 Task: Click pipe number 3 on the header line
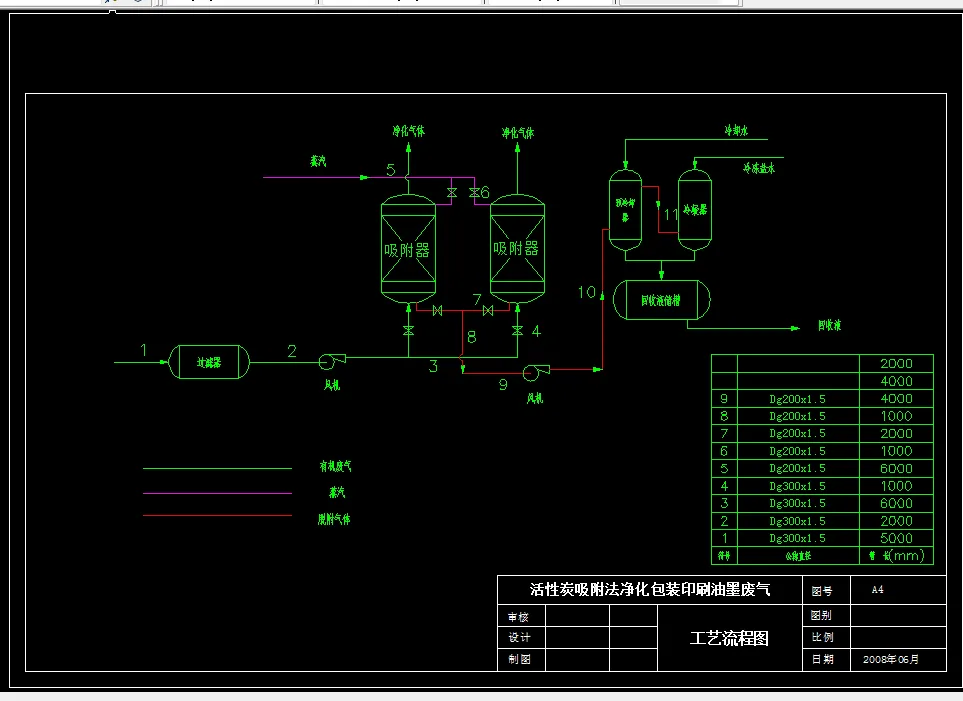point(433,366)
